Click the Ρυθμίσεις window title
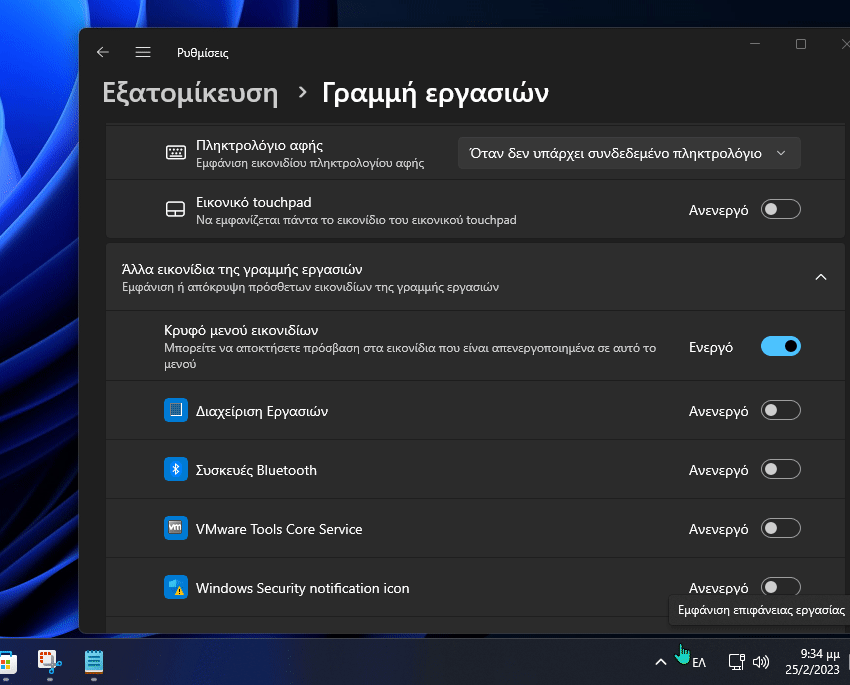850x685 pixels. 203,53
